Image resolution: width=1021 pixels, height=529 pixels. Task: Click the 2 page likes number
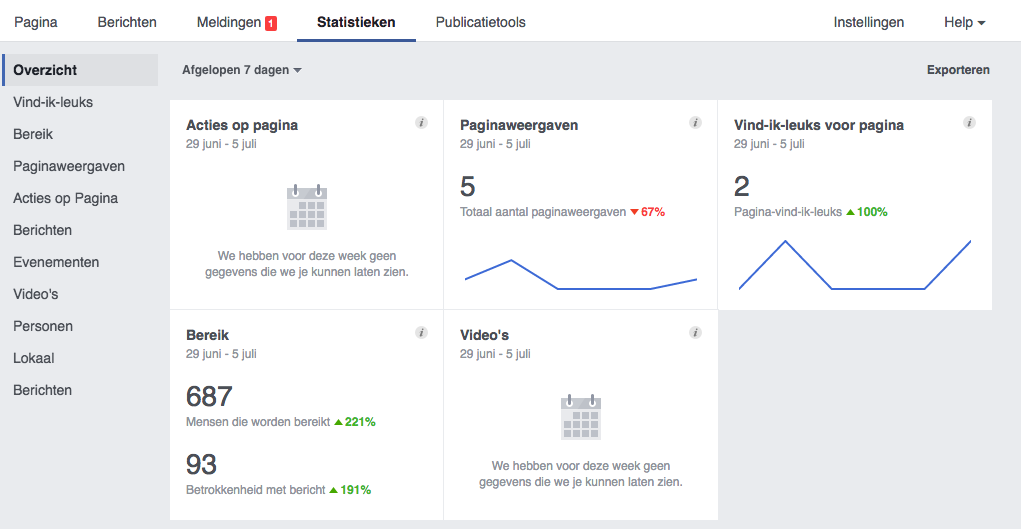coord(742,187)
